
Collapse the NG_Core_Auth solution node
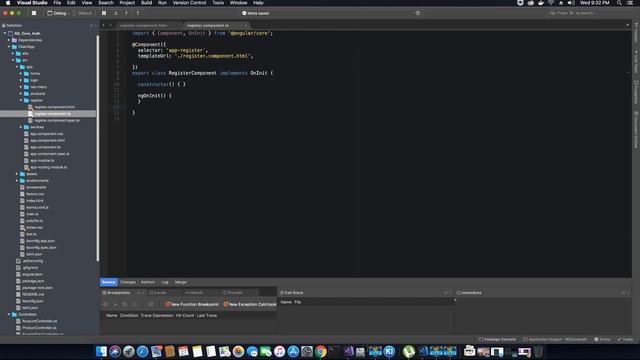[5, 33]
